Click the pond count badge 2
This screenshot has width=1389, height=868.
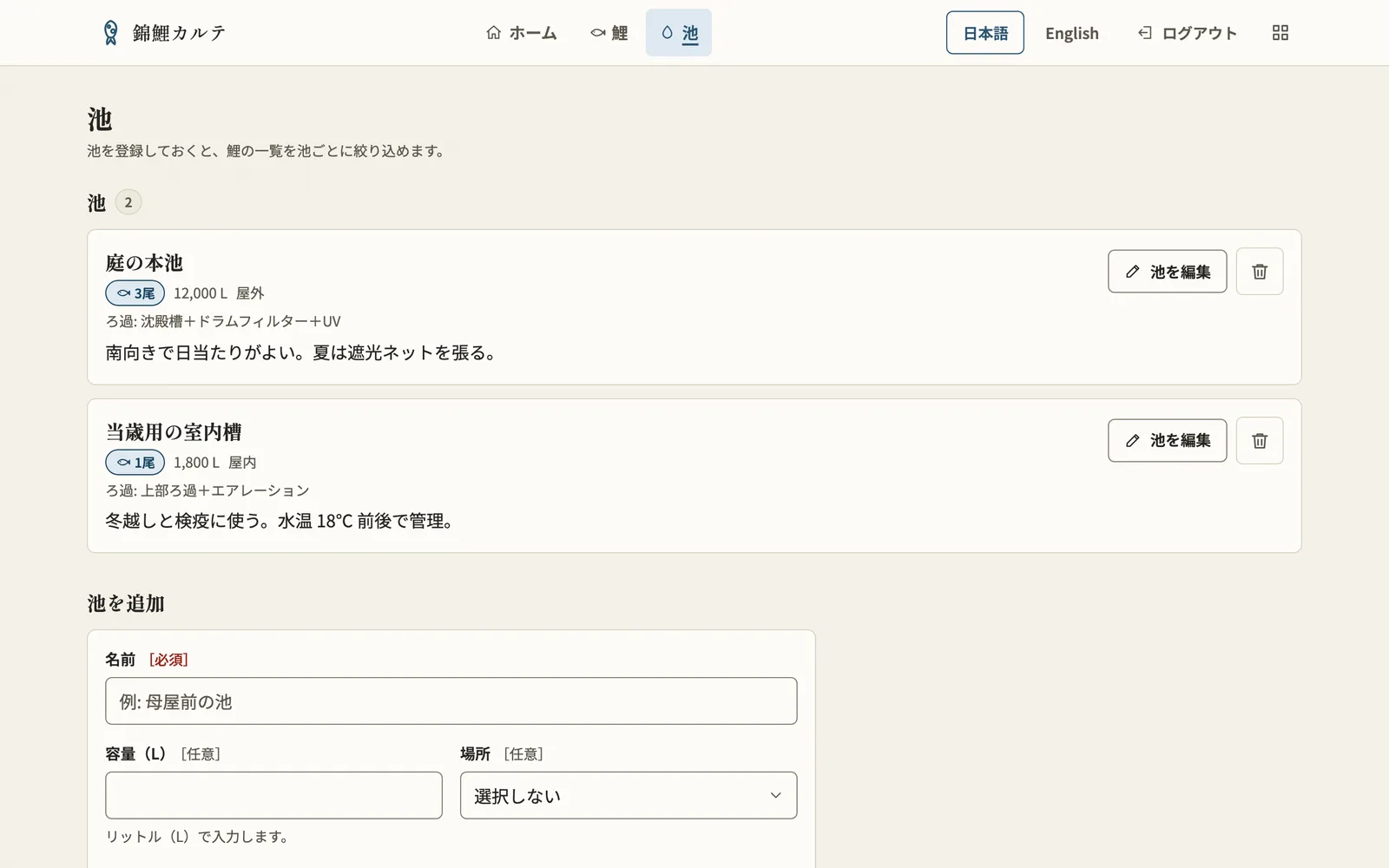(128, 202)
